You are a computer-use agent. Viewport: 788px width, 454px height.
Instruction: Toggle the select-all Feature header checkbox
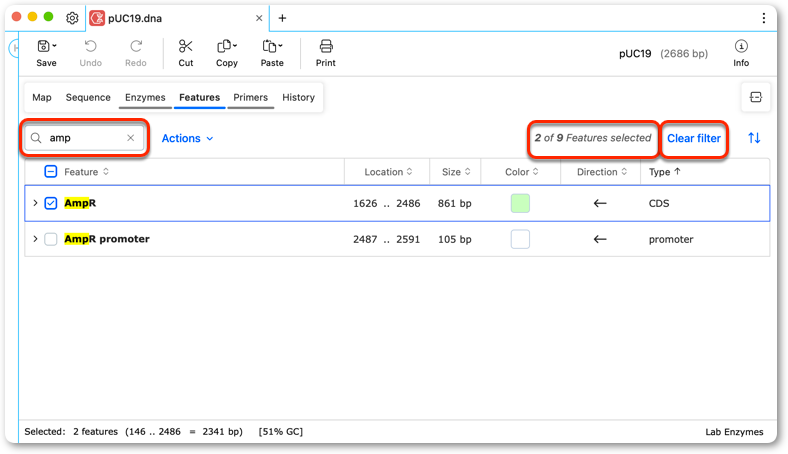pyautogui.click(x=51, y=171)
